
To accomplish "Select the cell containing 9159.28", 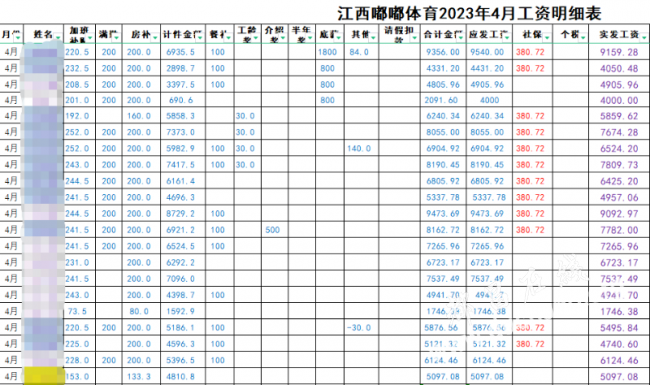I will point(619,52).
